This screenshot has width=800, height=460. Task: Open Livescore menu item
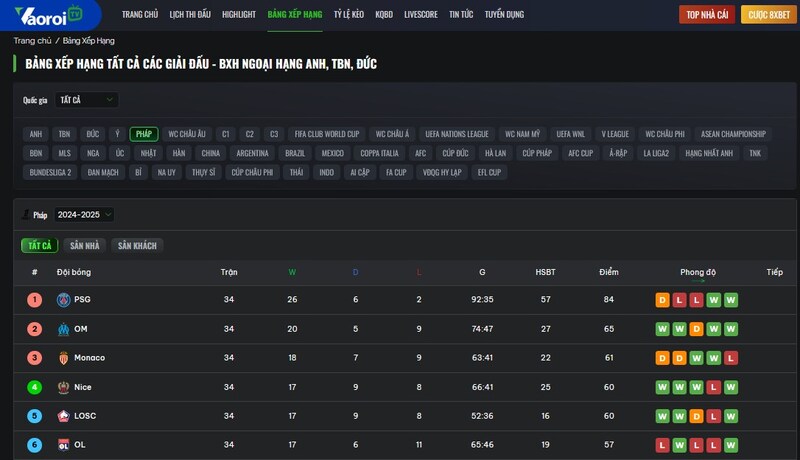click(421, 15)
